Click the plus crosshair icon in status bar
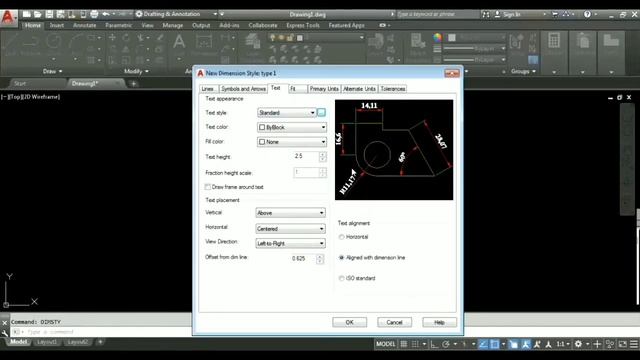Image resolution: width=640 pixels, height=360 pixels. pyautogui.click(x=597, y=344)
